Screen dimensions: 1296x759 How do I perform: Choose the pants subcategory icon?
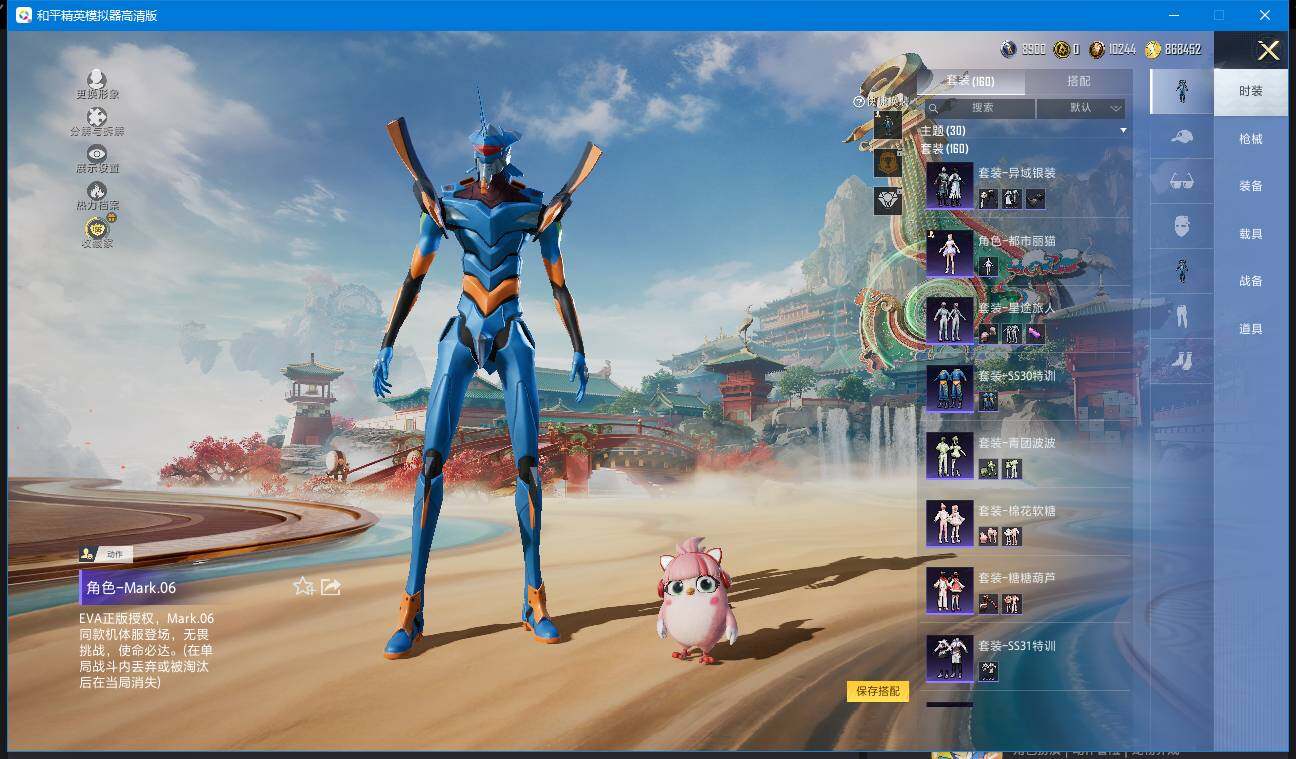pyautogui.click(x=1182, y=316)
